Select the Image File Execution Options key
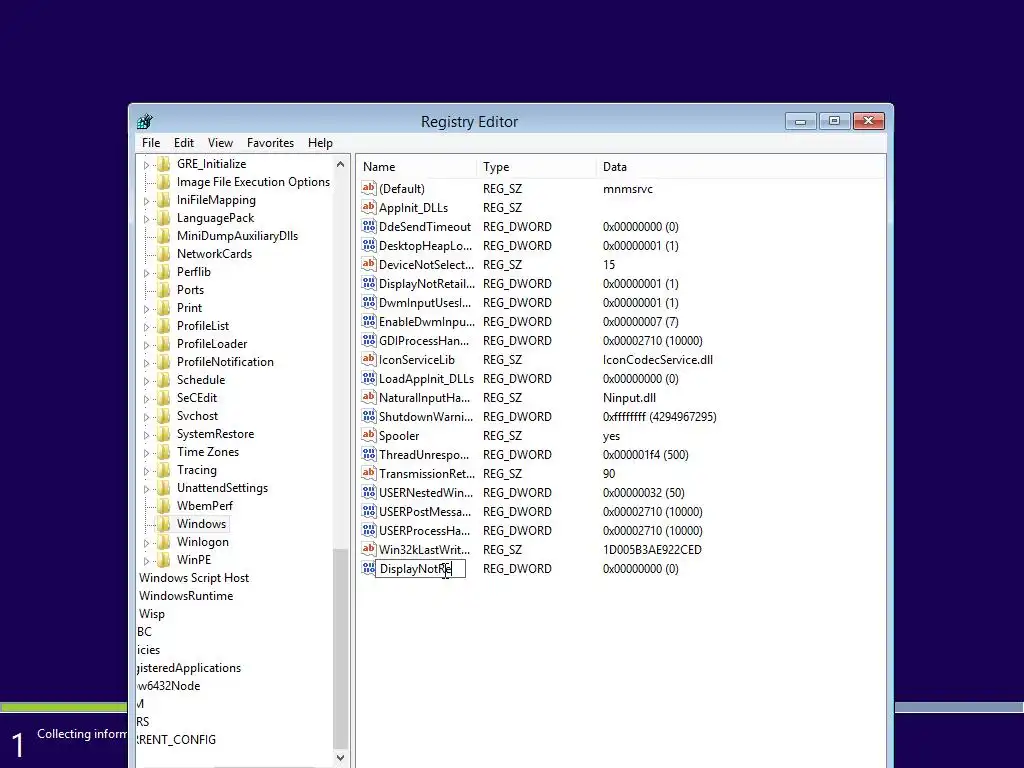Viewport: 1024px width, 768px height. [253, 182]
